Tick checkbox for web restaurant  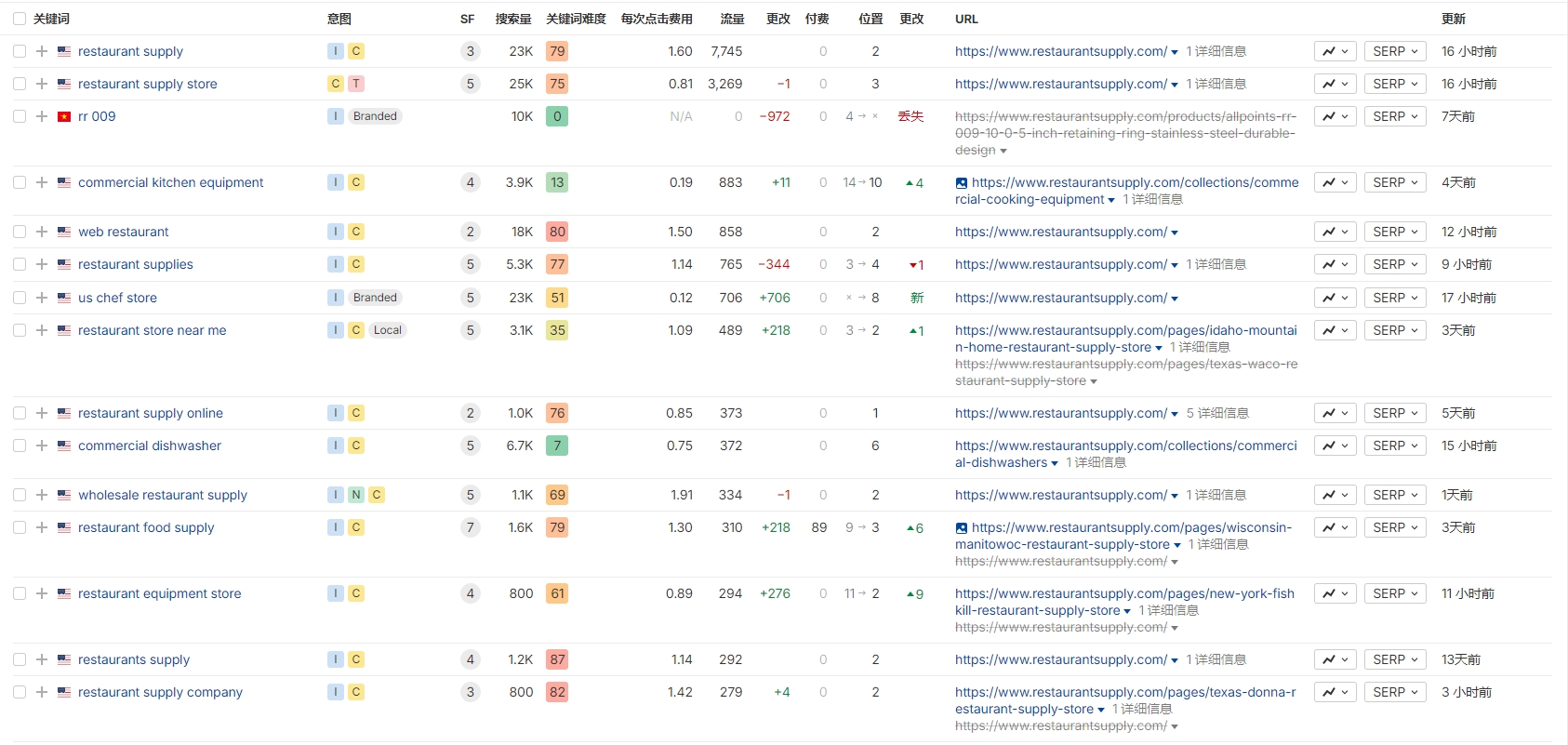[20, 232]
